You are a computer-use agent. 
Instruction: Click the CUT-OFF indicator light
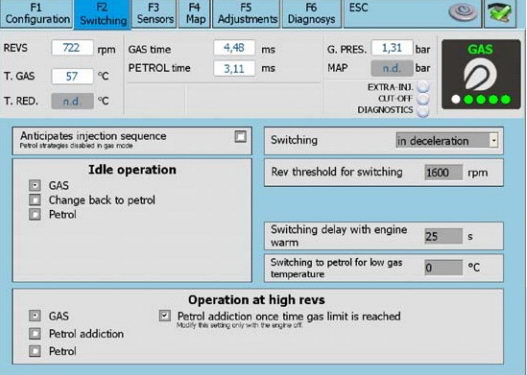coord(423,98)
